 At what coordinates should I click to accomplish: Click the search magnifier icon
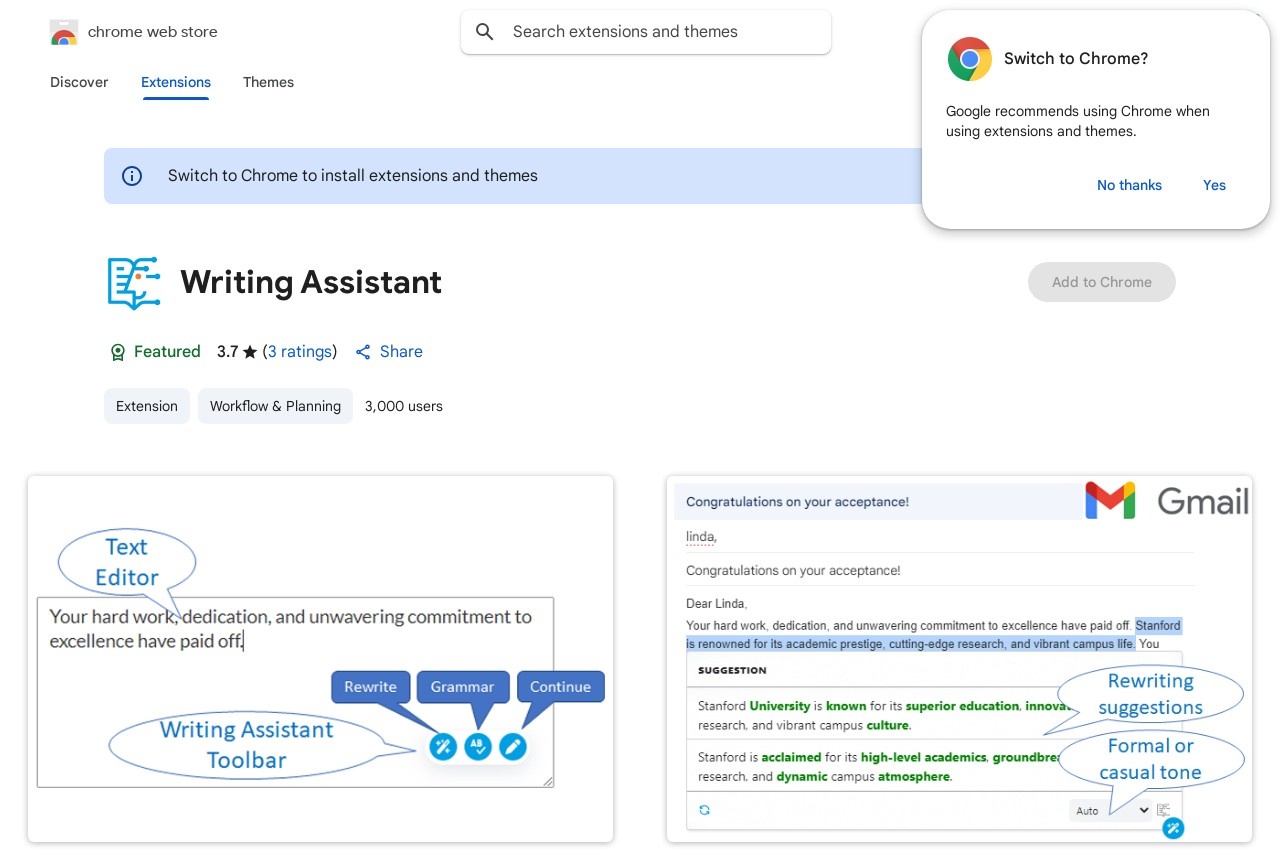(485, 32)
